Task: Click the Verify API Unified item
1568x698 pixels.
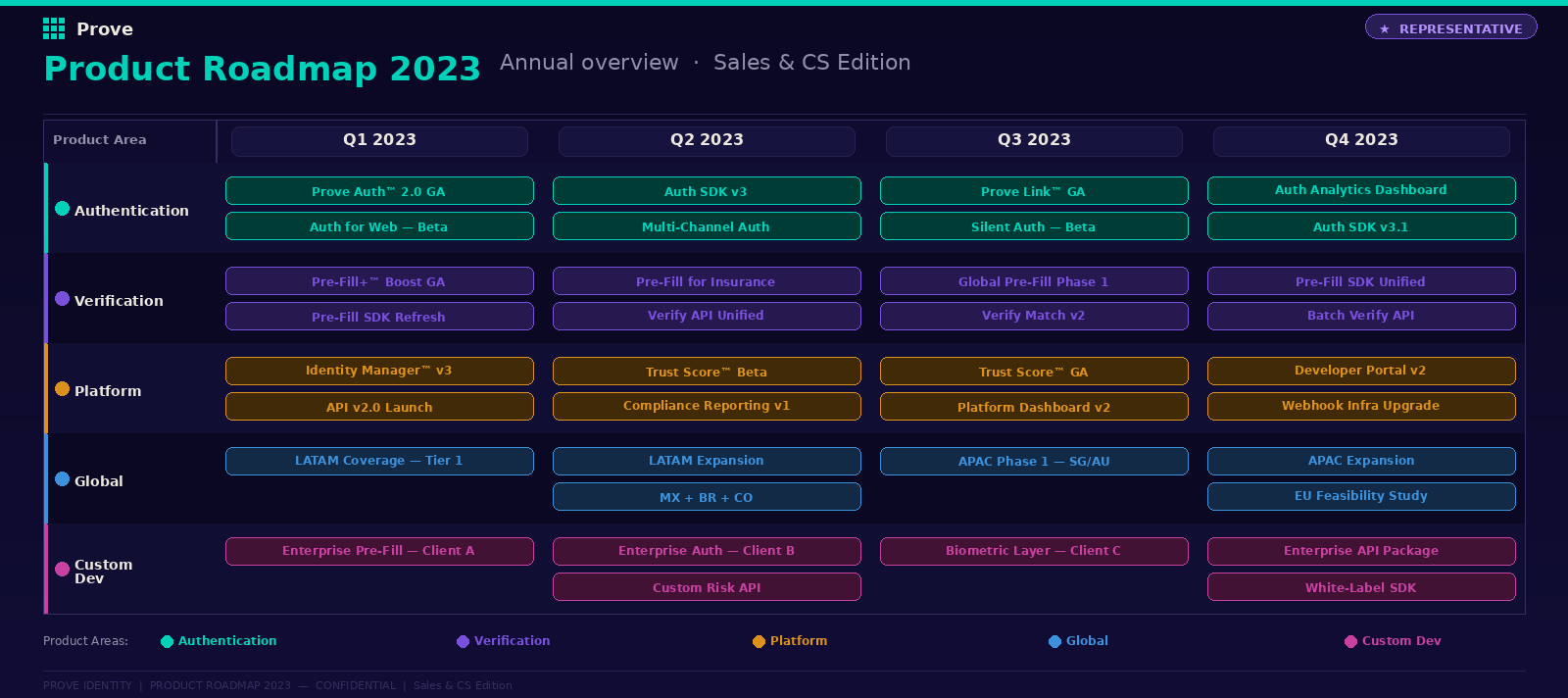Action: 707,317
